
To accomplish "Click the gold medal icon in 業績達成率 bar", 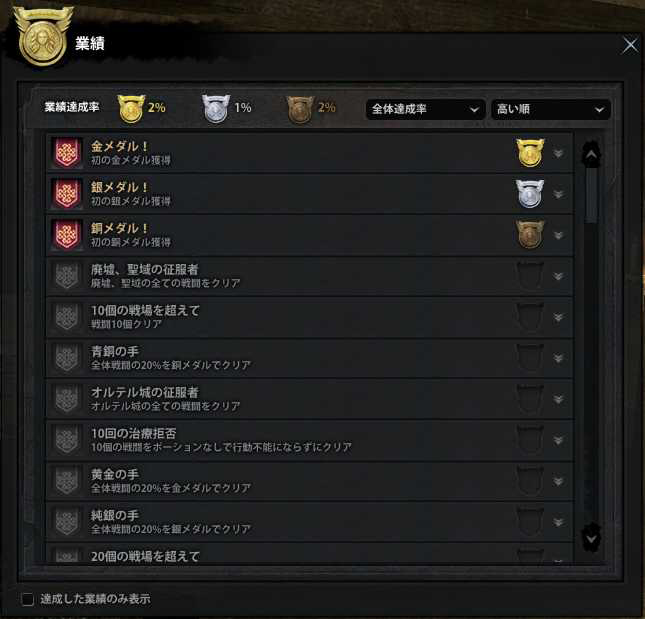I will click(x=131, y=109).
